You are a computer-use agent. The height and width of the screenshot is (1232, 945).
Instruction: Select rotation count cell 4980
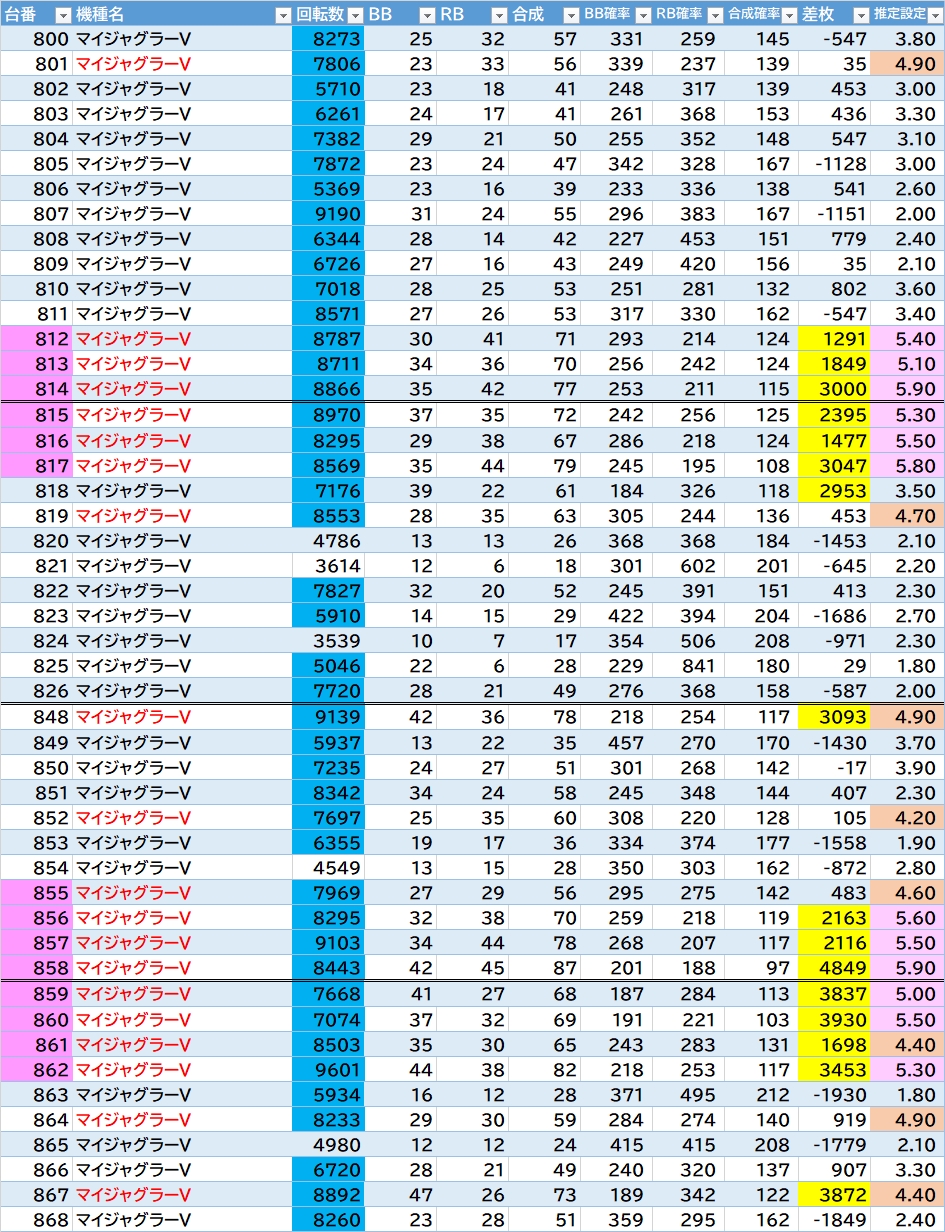329,1145
